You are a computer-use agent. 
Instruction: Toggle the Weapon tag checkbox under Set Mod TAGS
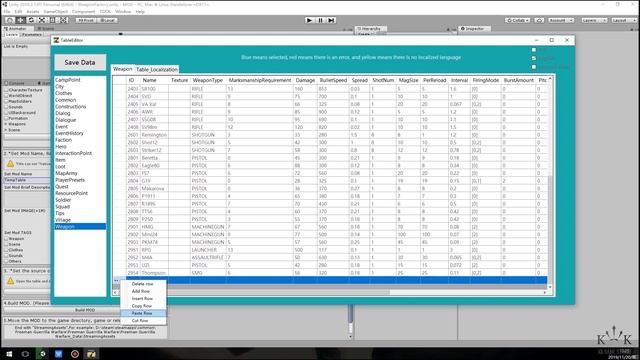click(7, 239)
